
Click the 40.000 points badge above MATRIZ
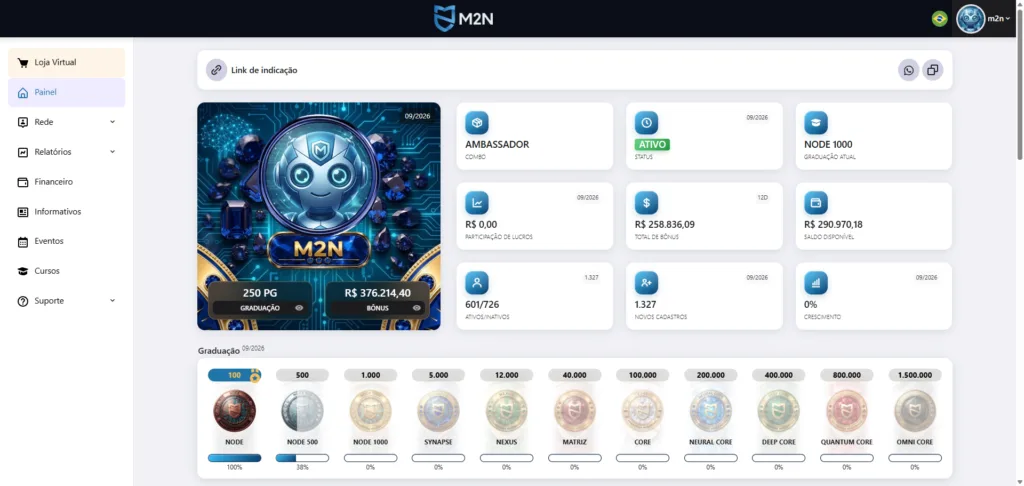click(x=574, y=376)
